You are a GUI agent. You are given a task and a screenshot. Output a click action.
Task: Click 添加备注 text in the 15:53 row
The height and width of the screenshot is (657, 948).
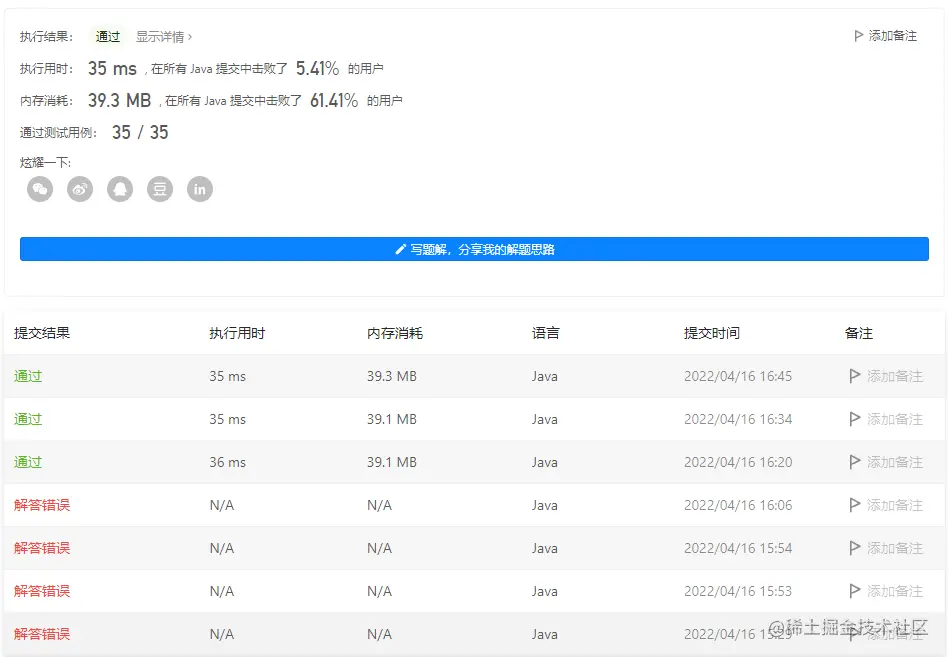click(895, 591)
